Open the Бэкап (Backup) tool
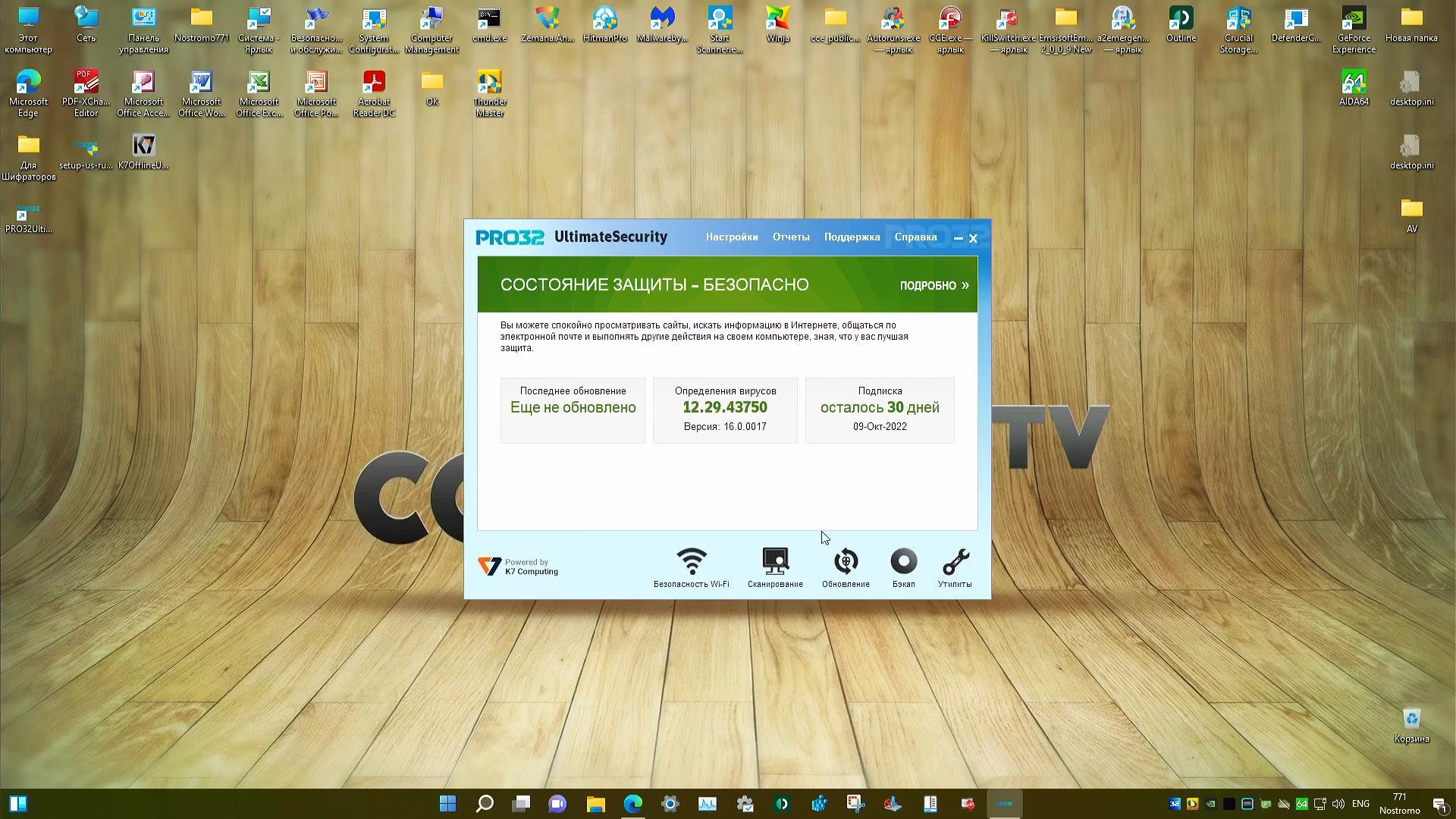Viewport: 1456px width, 819px height. pyautogui.click(x=903, y=563)
